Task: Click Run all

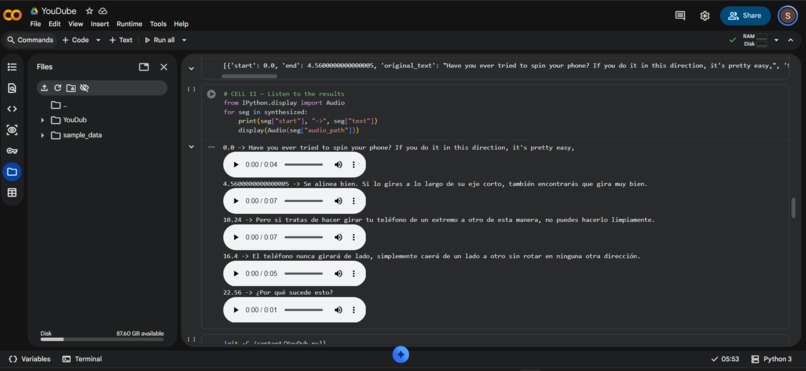Action: click(160, 40)
